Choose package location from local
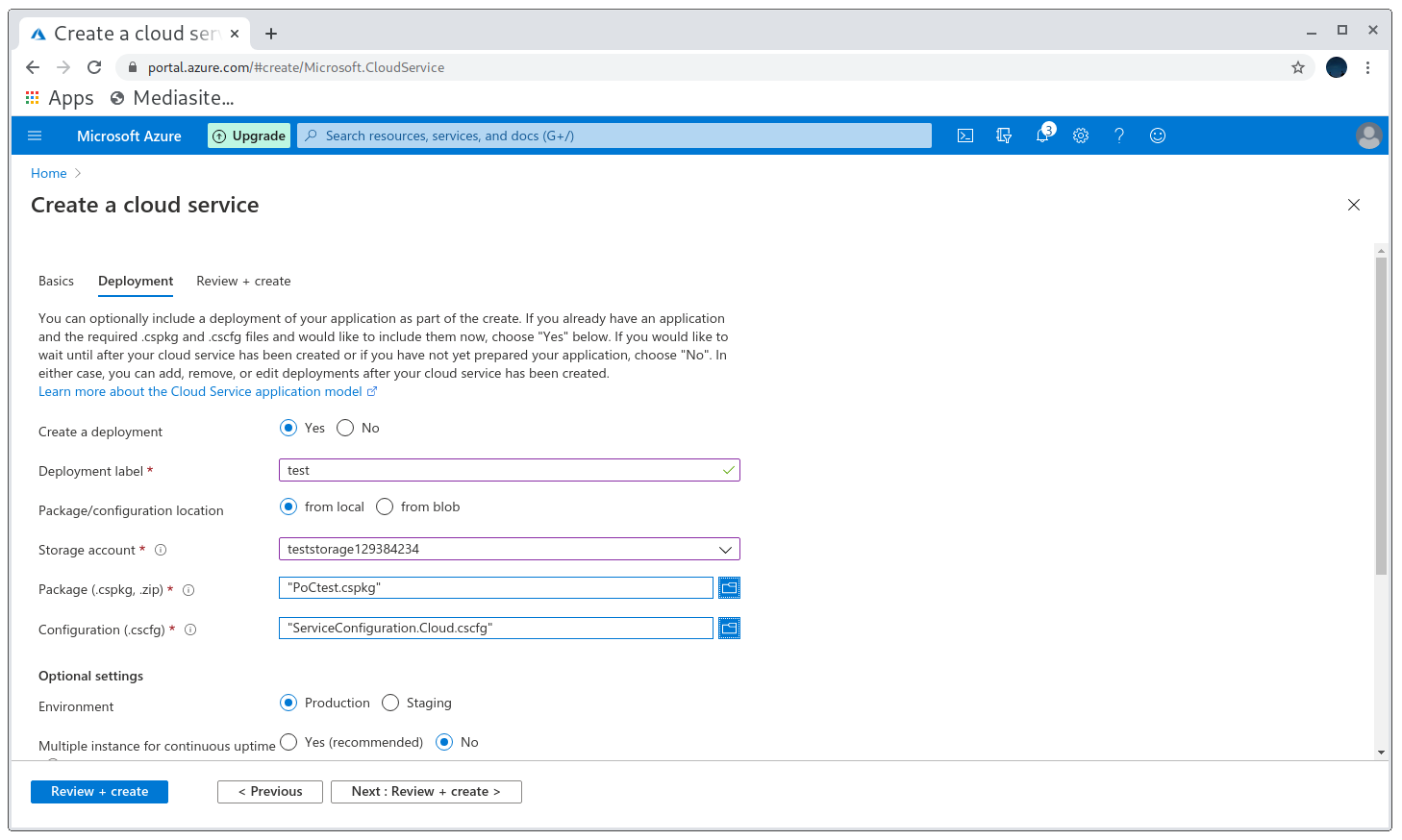 pos(288,506)
